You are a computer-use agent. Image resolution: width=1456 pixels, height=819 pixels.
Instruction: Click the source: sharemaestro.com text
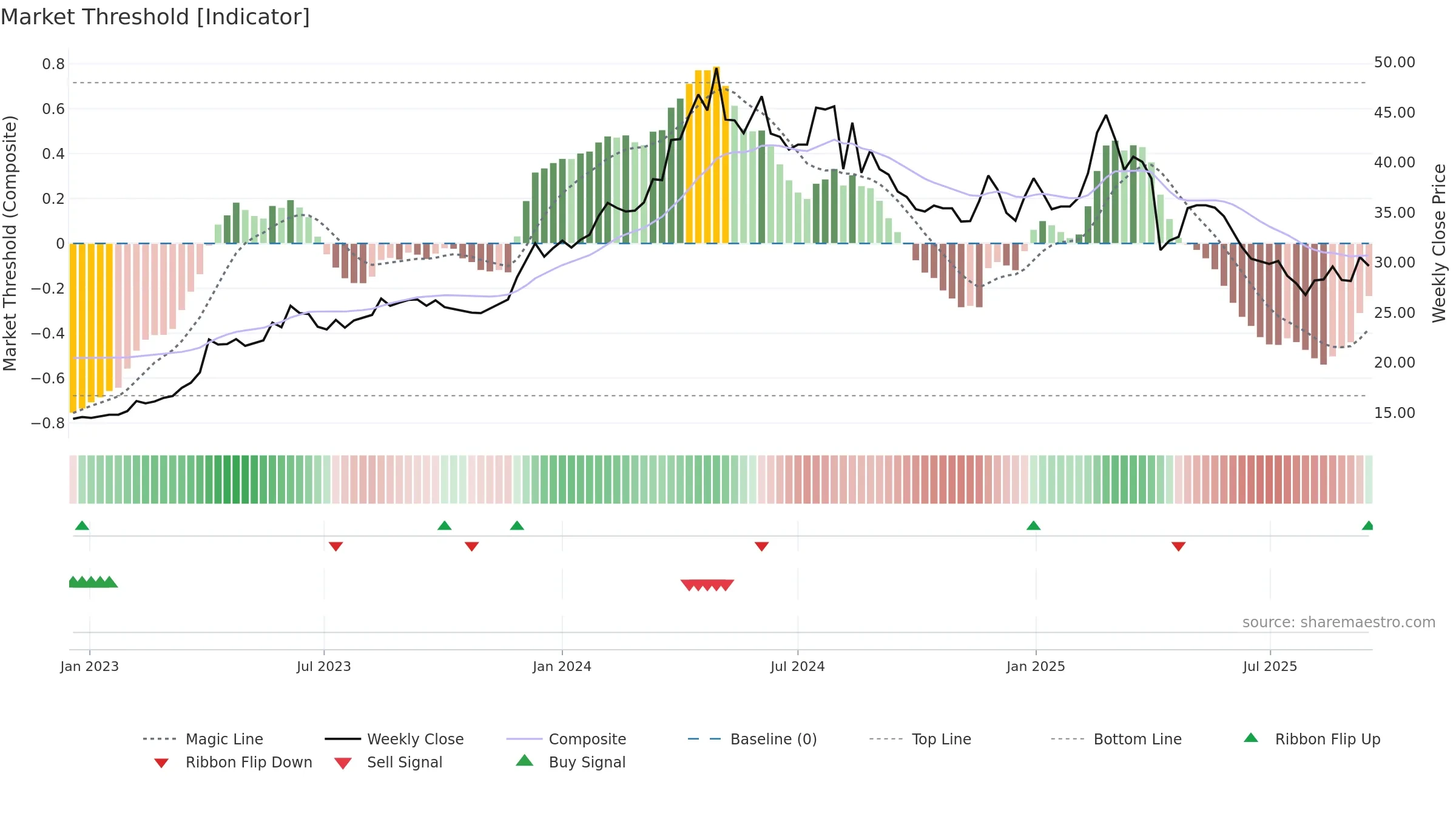[1339, 622]
